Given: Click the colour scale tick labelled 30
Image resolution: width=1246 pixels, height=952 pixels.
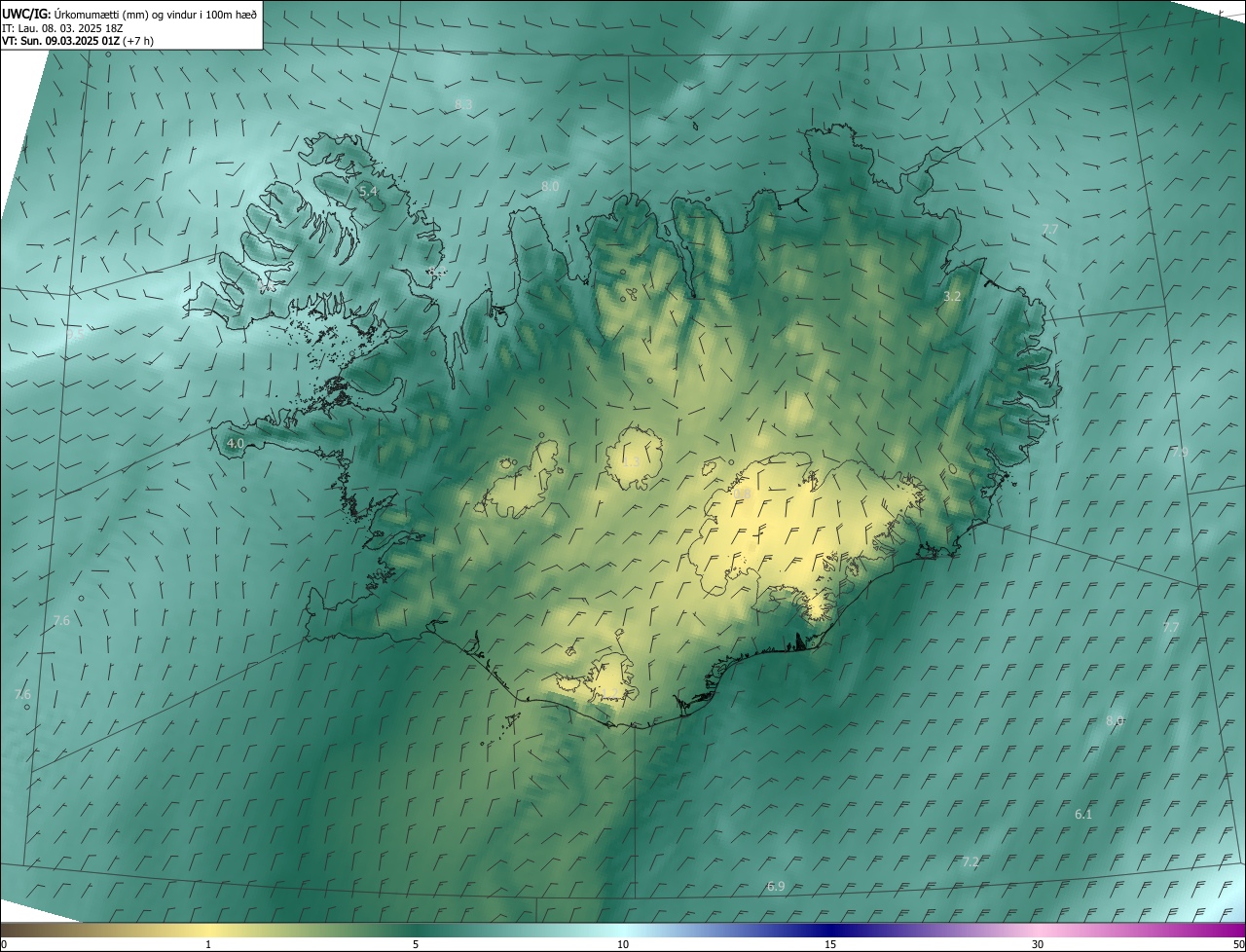Looking at the screenshot, I should [x=1038, y=944].
